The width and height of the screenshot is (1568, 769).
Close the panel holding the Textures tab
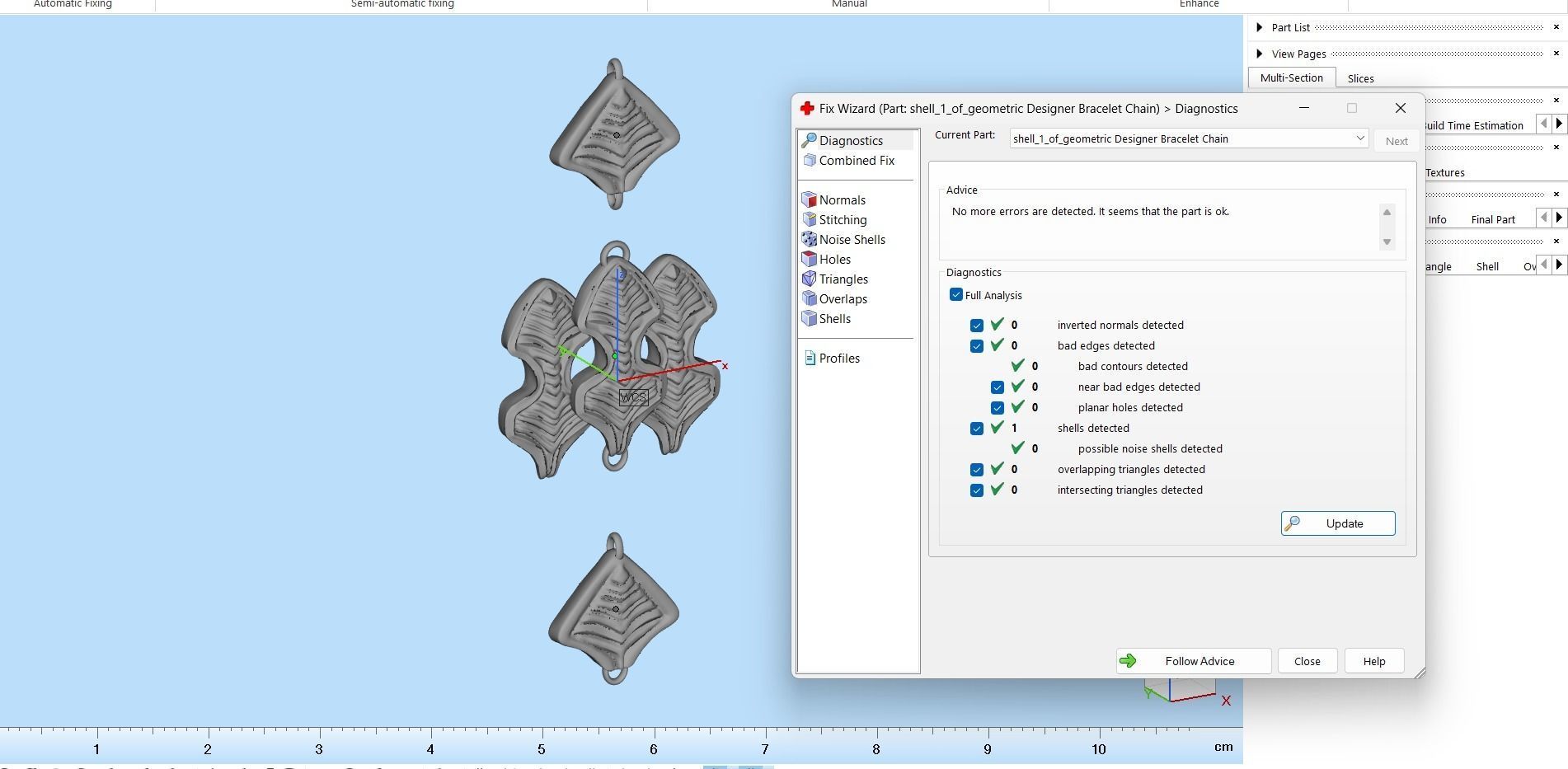(x=1556, y=148)
